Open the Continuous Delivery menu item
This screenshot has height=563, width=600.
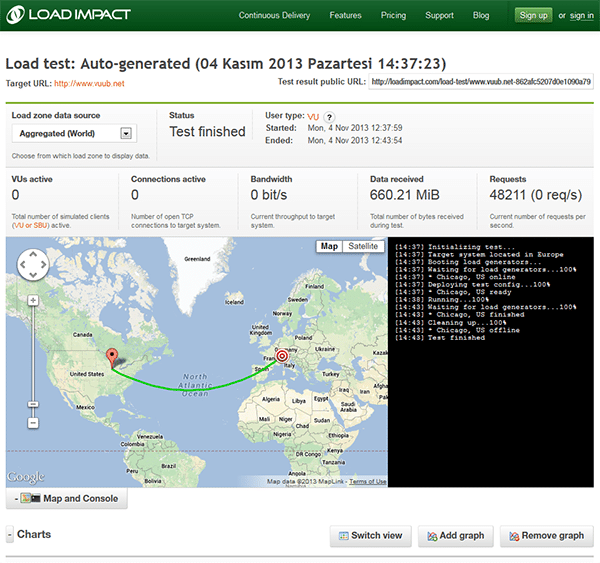tap(274, 16)
